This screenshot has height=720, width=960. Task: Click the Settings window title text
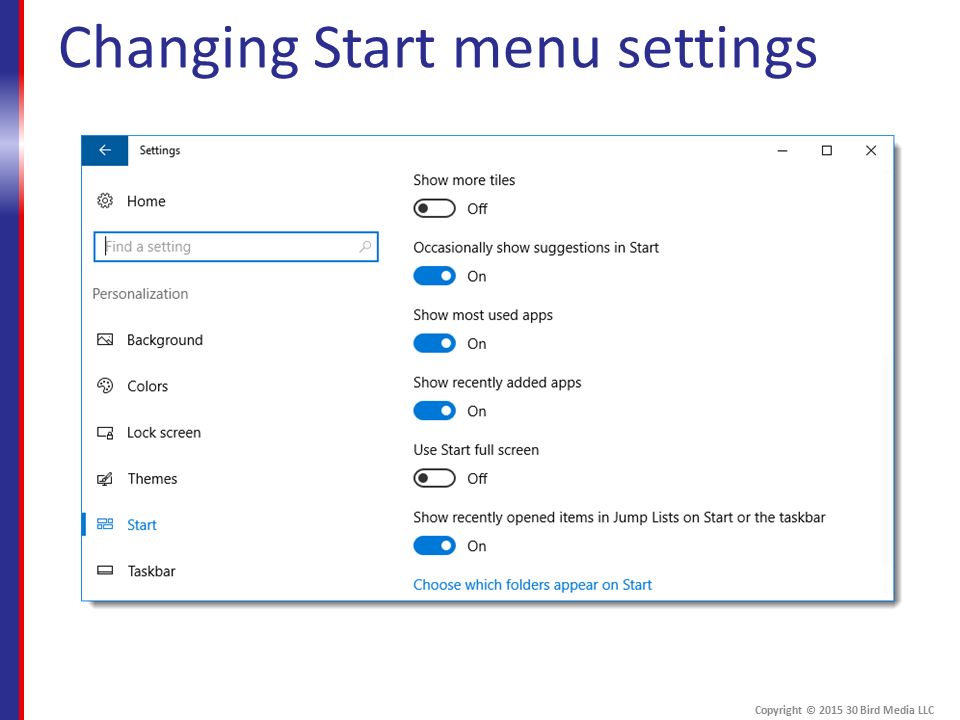tap(160, 151)
